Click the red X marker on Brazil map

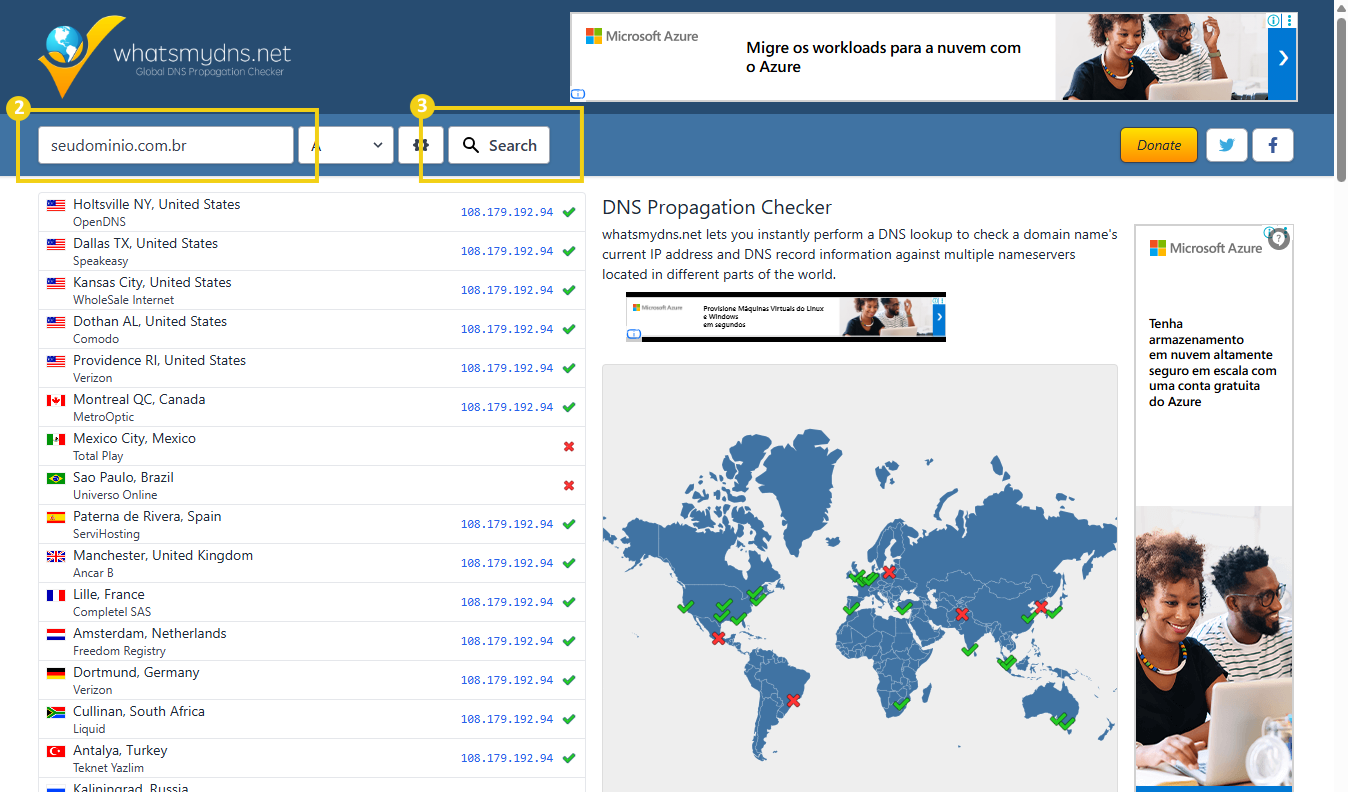(794, 700)
